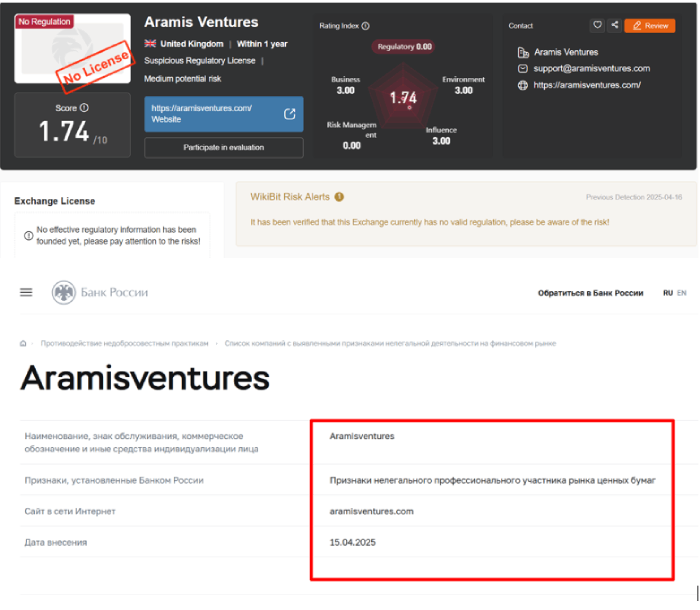Viewport: 700px width, 610px height.
Task: Click the WikiBit Risk Alerts warning icon
Action: click(339, 197)
